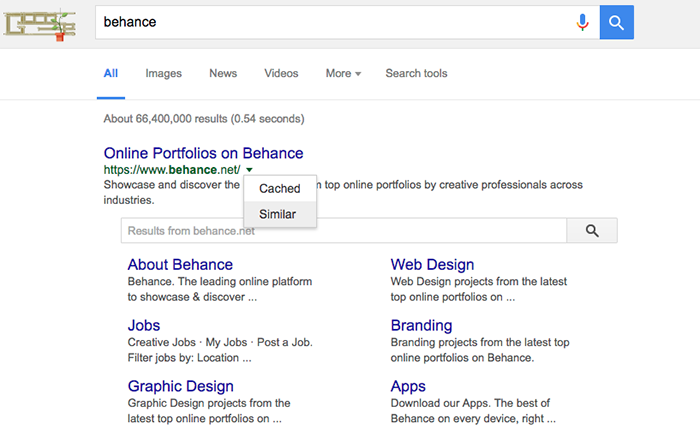Open the Online Portfolios on Behance result
The image size is (700, 448).
204,153
